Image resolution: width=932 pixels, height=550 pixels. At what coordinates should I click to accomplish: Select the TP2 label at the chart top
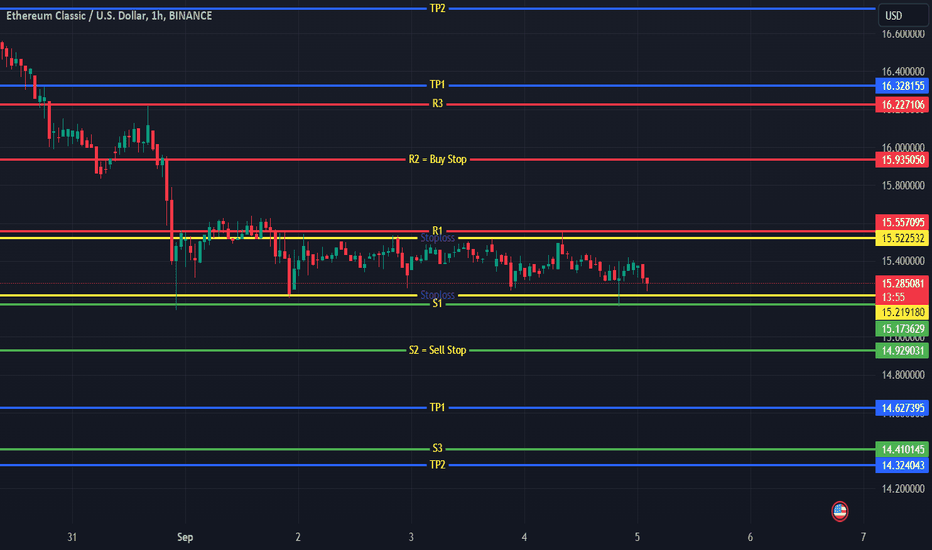tap(437, 8)
